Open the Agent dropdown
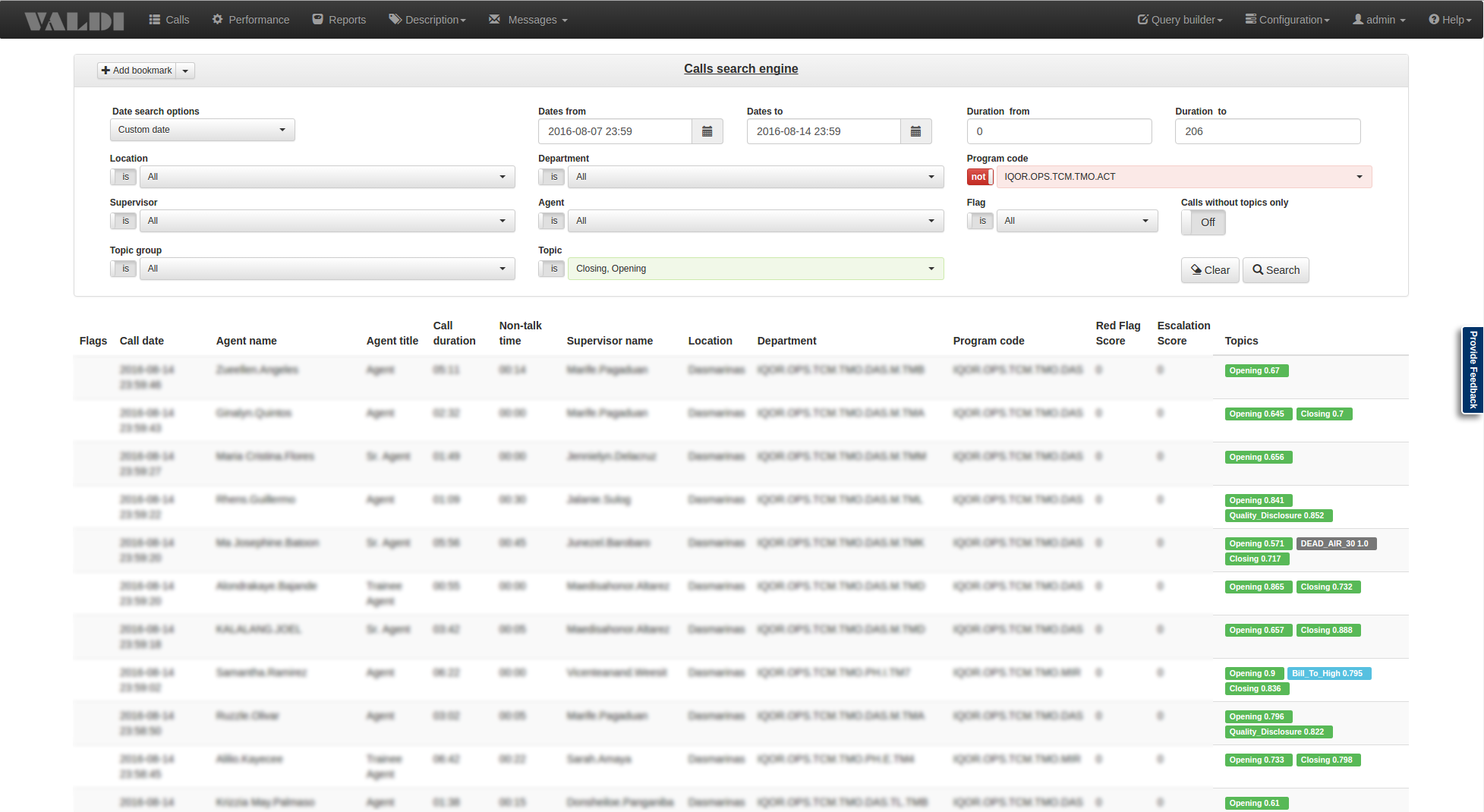This screenshot has width=1484, height=812. point(756,221)
